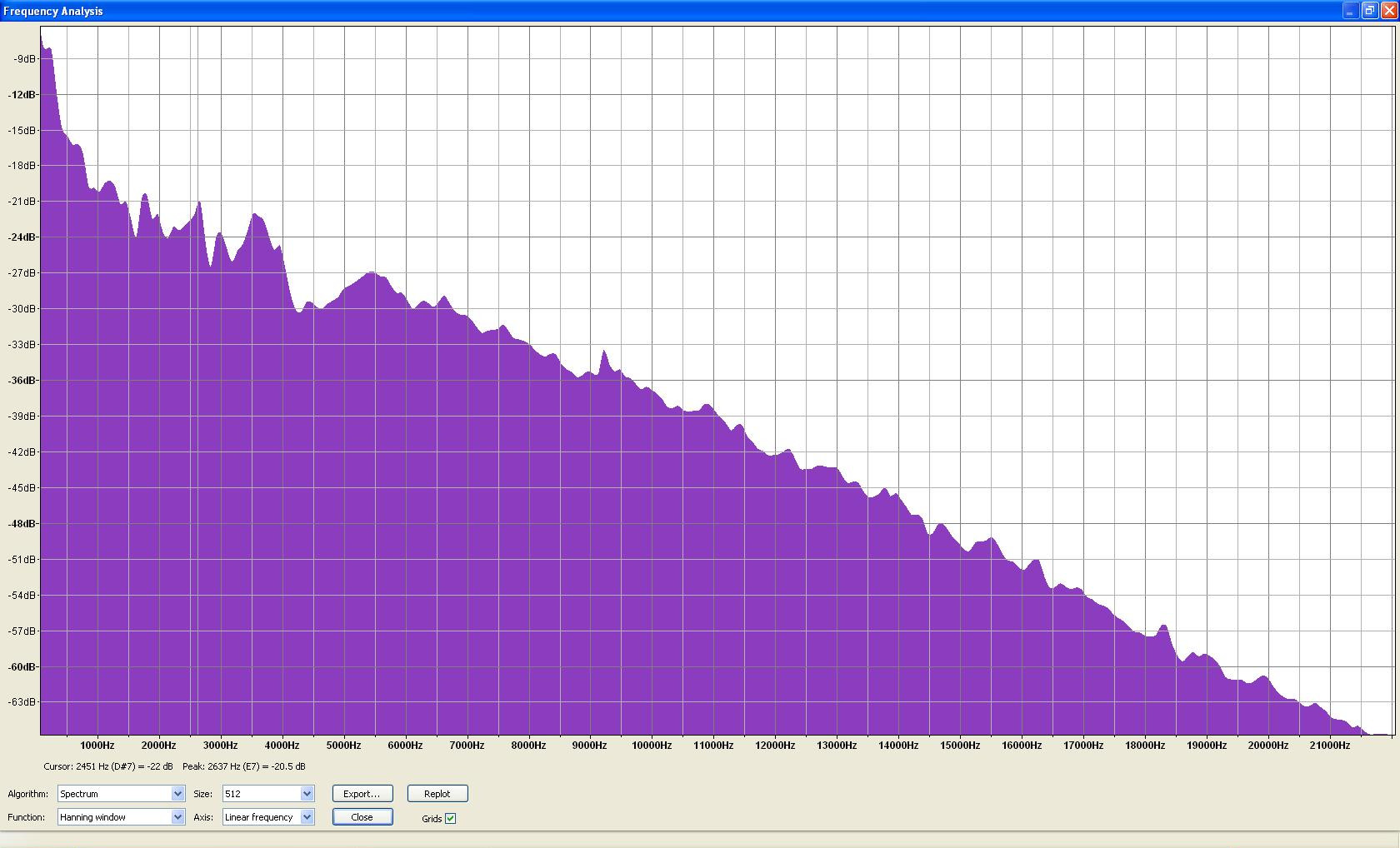
Task: Click the Frequency Analysis title bar text
Action: [53, 11]
